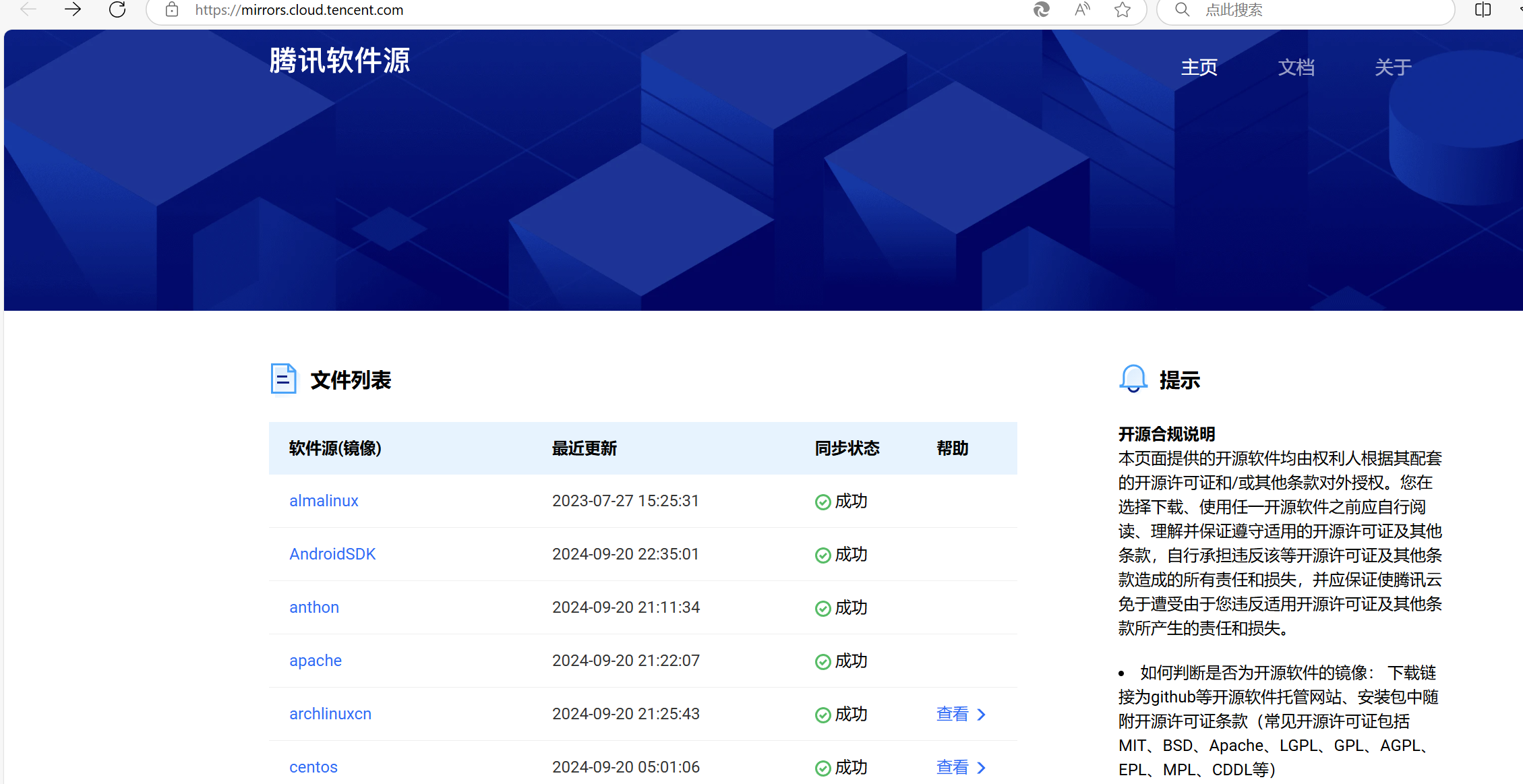Click the success check icon for almalinux
The width and height of the screenshot is (1523, 784).
click(x=823, y=502)
